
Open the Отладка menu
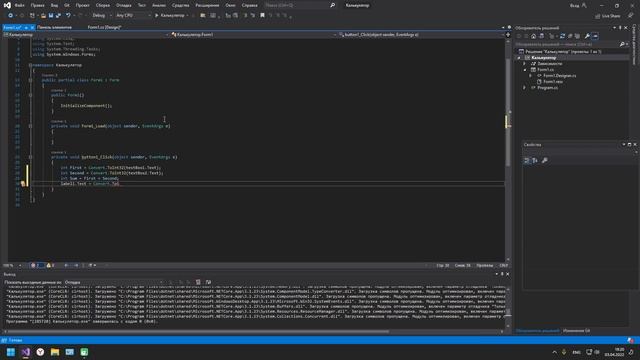click(123, 5)
